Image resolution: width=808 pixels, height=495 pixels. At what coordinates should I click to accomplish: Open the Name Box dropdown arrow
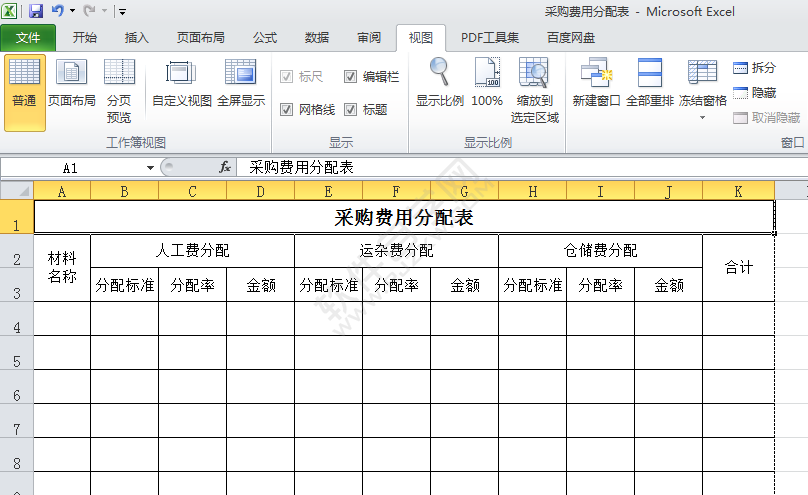pos(150,168)
